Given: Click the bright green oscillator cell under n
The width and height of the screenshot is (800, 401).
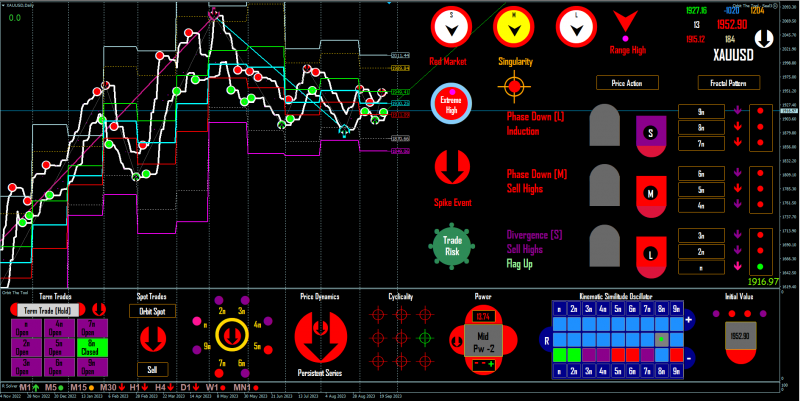Looking at the screenshot, I should pos(560,355).
